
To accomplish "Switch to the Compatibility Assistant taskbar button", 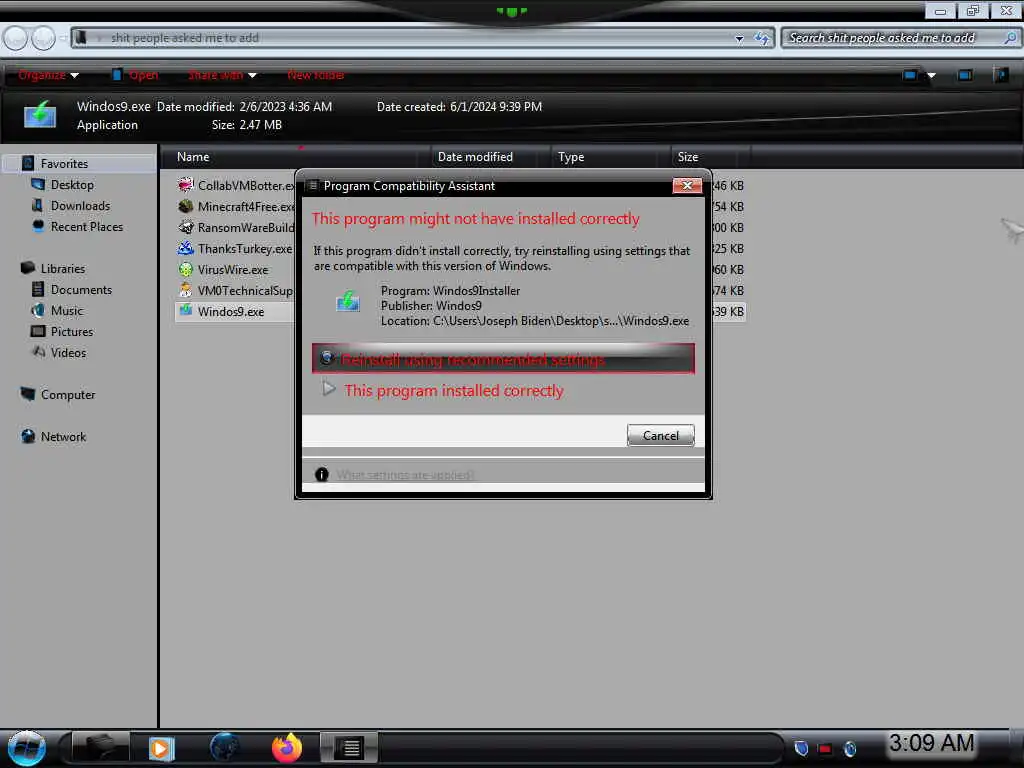I will 349,747.
